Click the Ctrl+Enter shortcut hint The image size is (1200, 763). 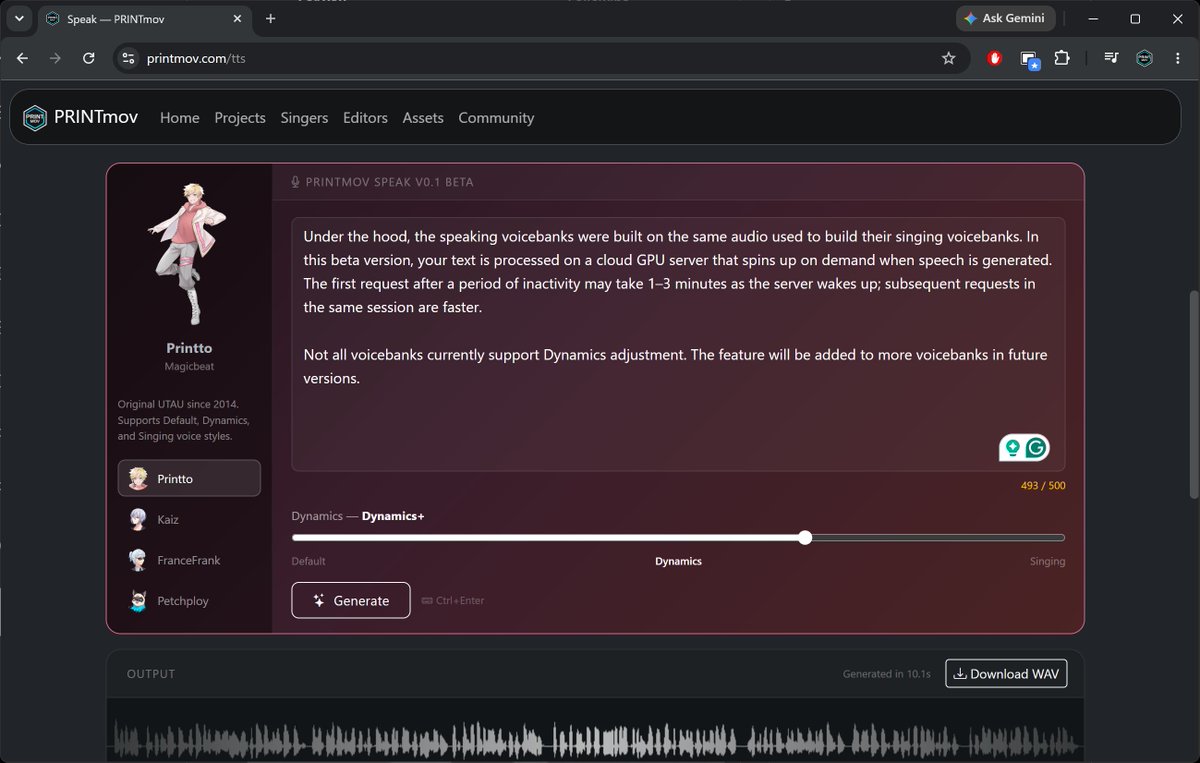(453, 601)
